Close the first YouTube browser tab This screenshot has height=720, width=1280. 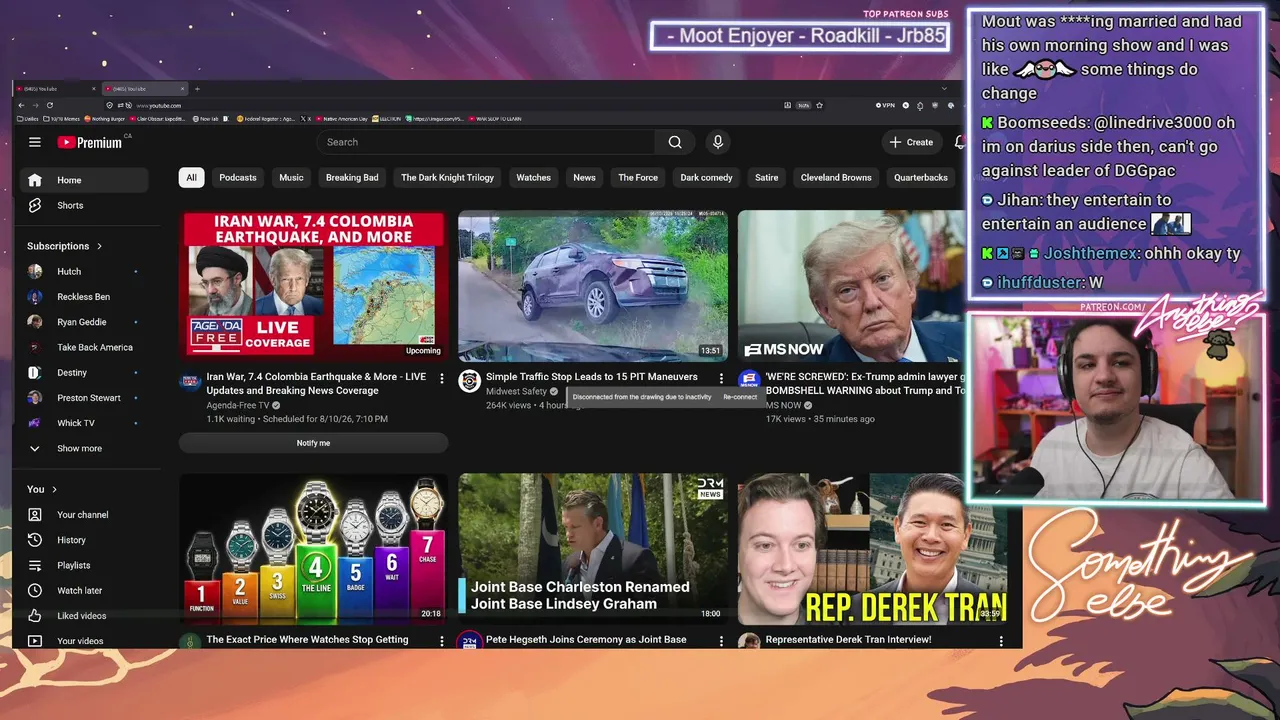pos(93,89)
